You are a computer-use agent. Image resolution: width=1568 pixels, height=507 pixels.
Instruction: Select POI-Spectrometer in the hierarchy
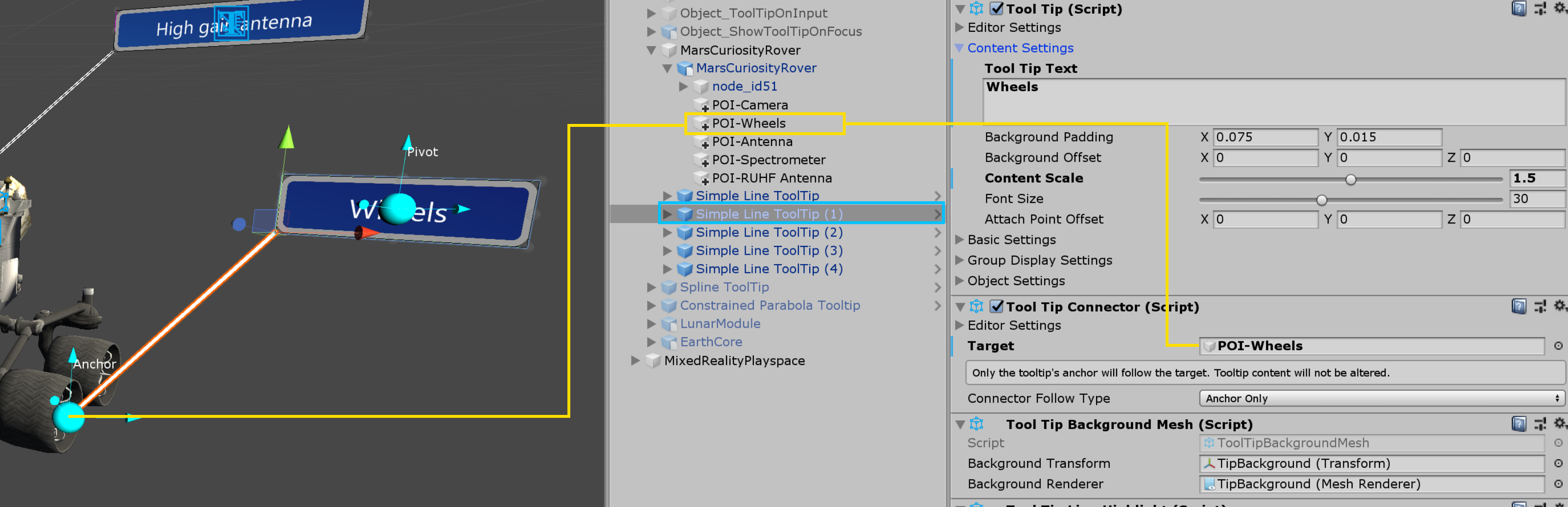click(769, 160)
